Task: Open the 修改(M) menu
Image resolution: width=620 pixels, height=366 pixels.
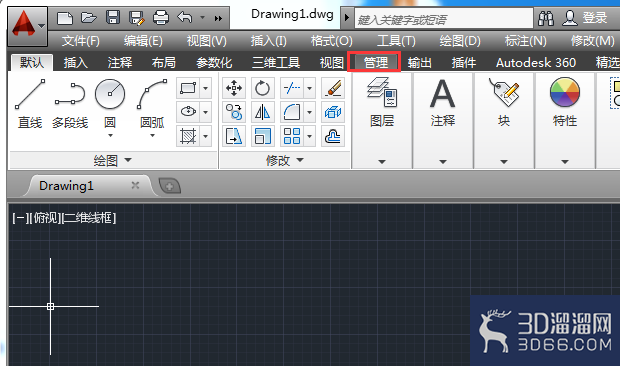Action: coord(592,41)
